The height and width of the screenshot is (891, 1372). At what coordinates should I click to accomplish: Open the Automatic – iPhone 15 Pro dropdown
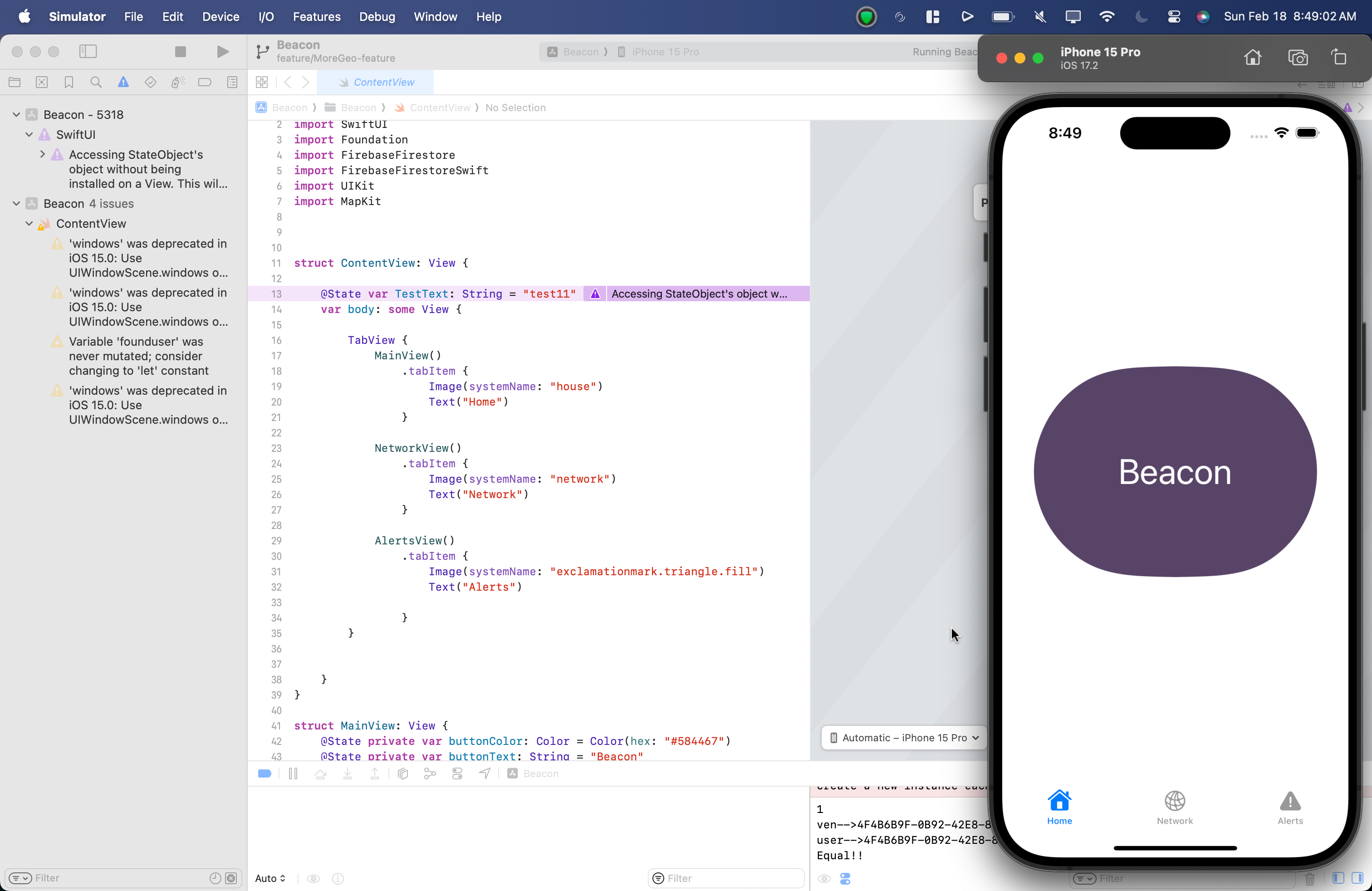tap(904, 738)
